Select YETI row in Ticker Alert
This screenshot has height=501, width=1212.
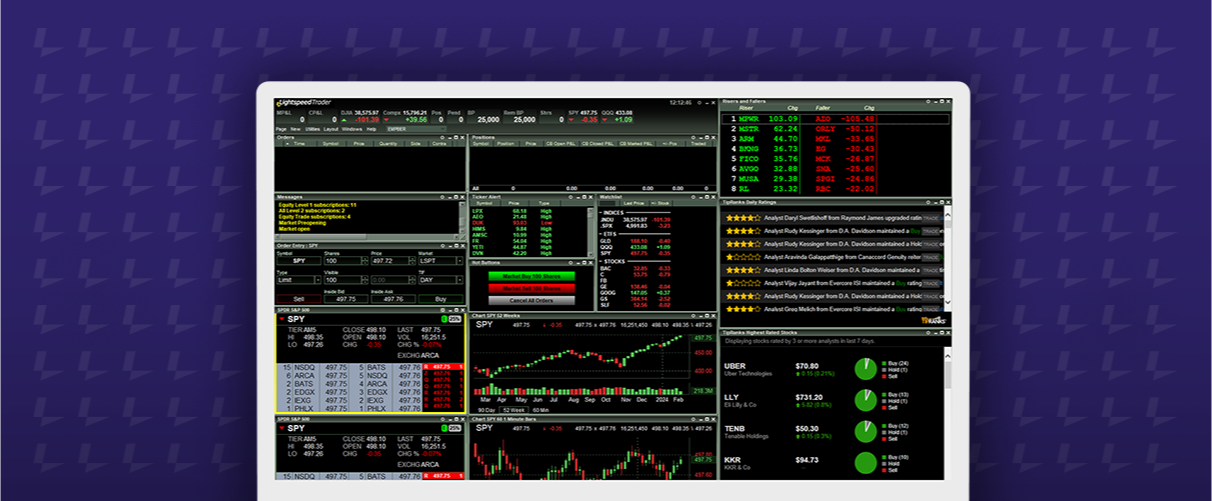[529, 247]
